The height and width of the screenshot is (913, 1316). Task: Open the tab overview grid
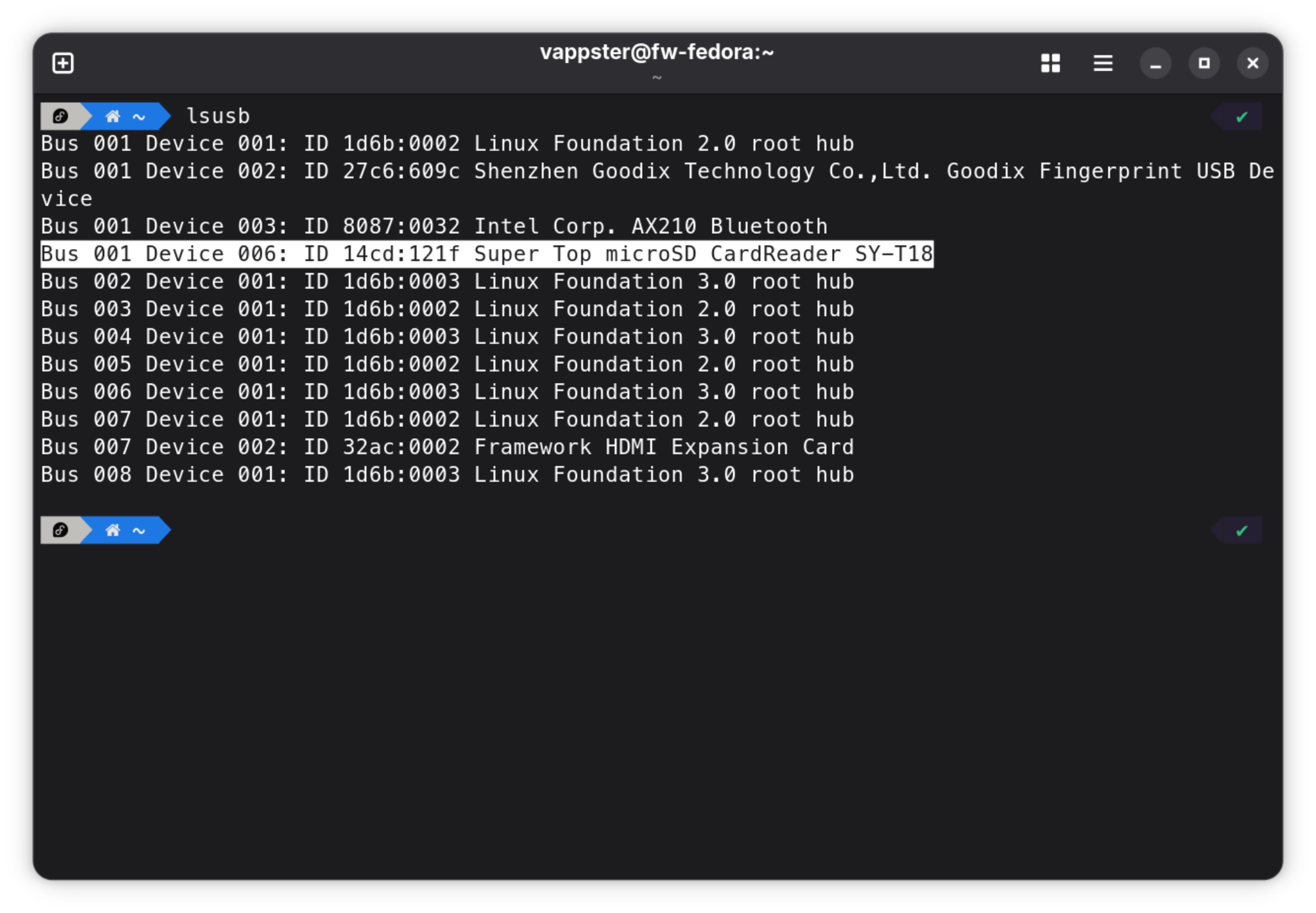(x=1050, y=63)
